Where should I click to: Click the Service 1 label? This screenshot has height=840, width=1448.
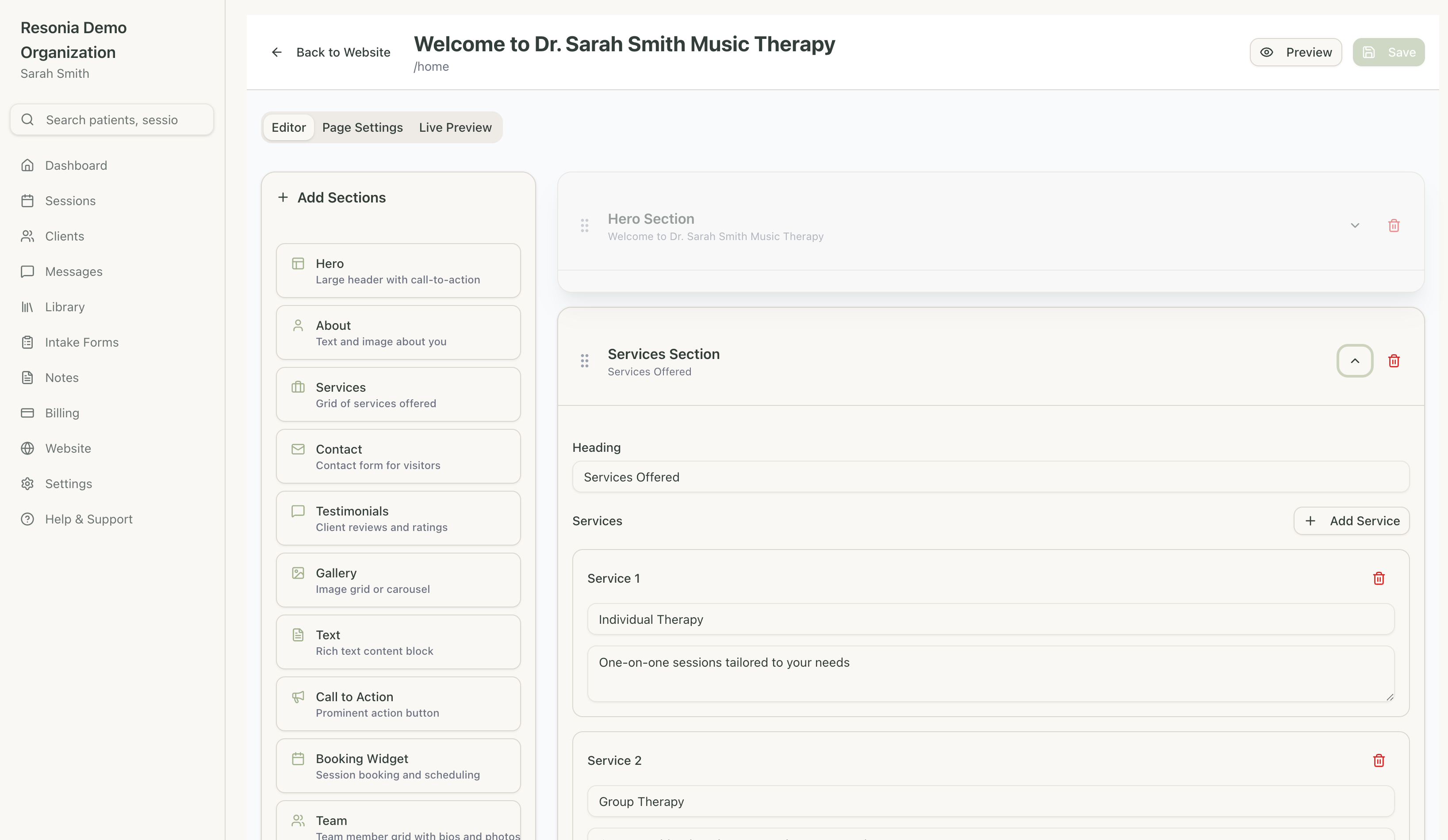click(x=614, y=579)
